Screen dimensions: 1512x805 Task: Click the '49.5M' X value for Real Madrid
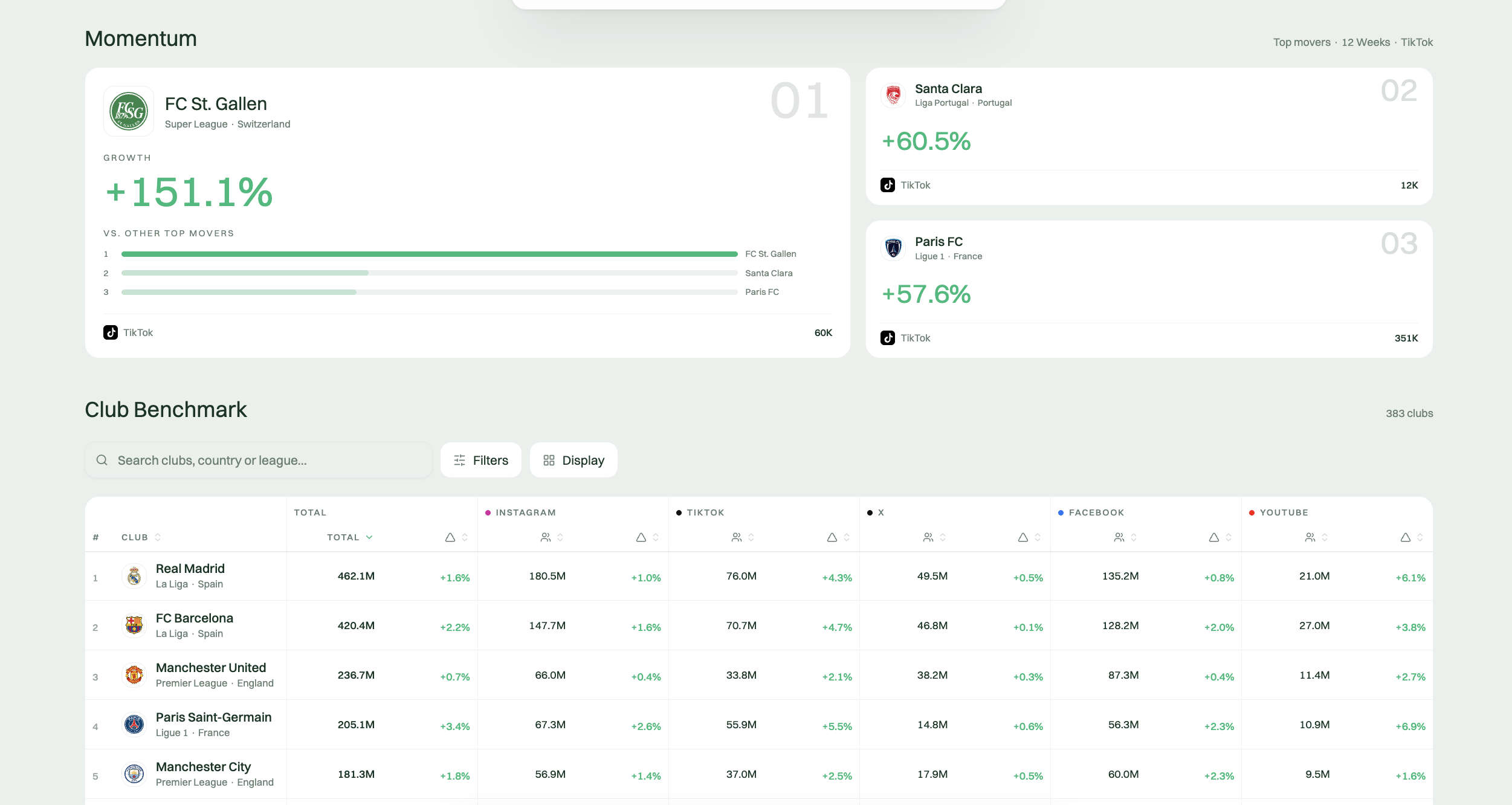tap(932, 576)
